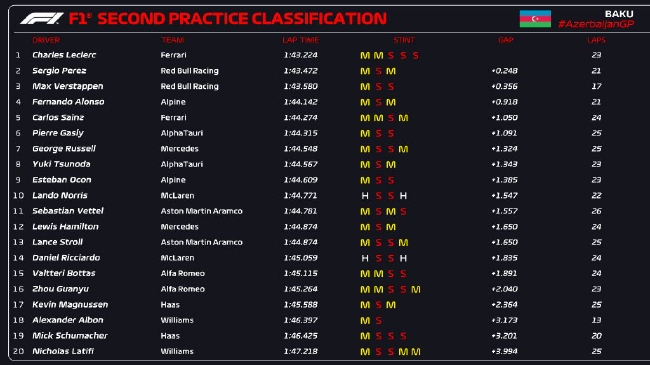This screenshot has width=650, height=365.
Task: Click Latifi's gap +3.994
Action: coord(504,351)
